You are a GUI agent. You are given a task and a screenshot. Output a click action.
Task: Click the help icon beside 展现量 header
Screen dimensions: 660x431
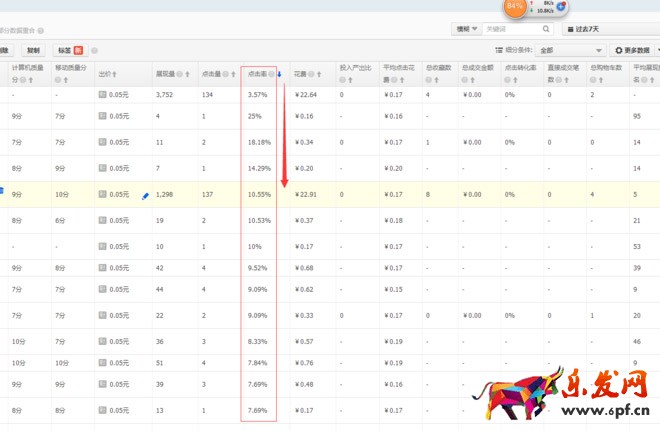[x=181, y=74]
